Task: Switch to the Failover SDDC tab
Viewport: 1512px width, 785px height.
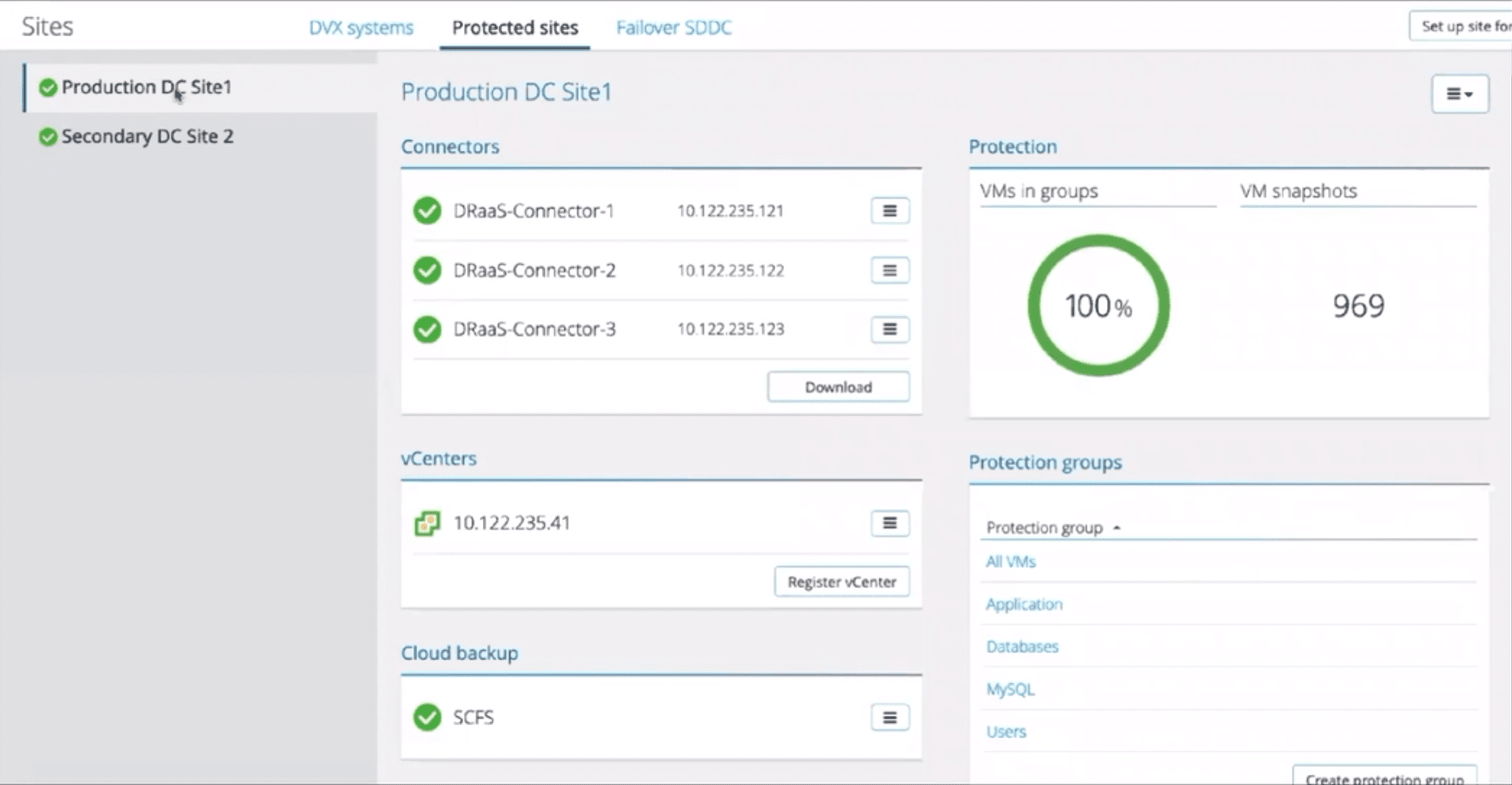Action: pos(673,27)
